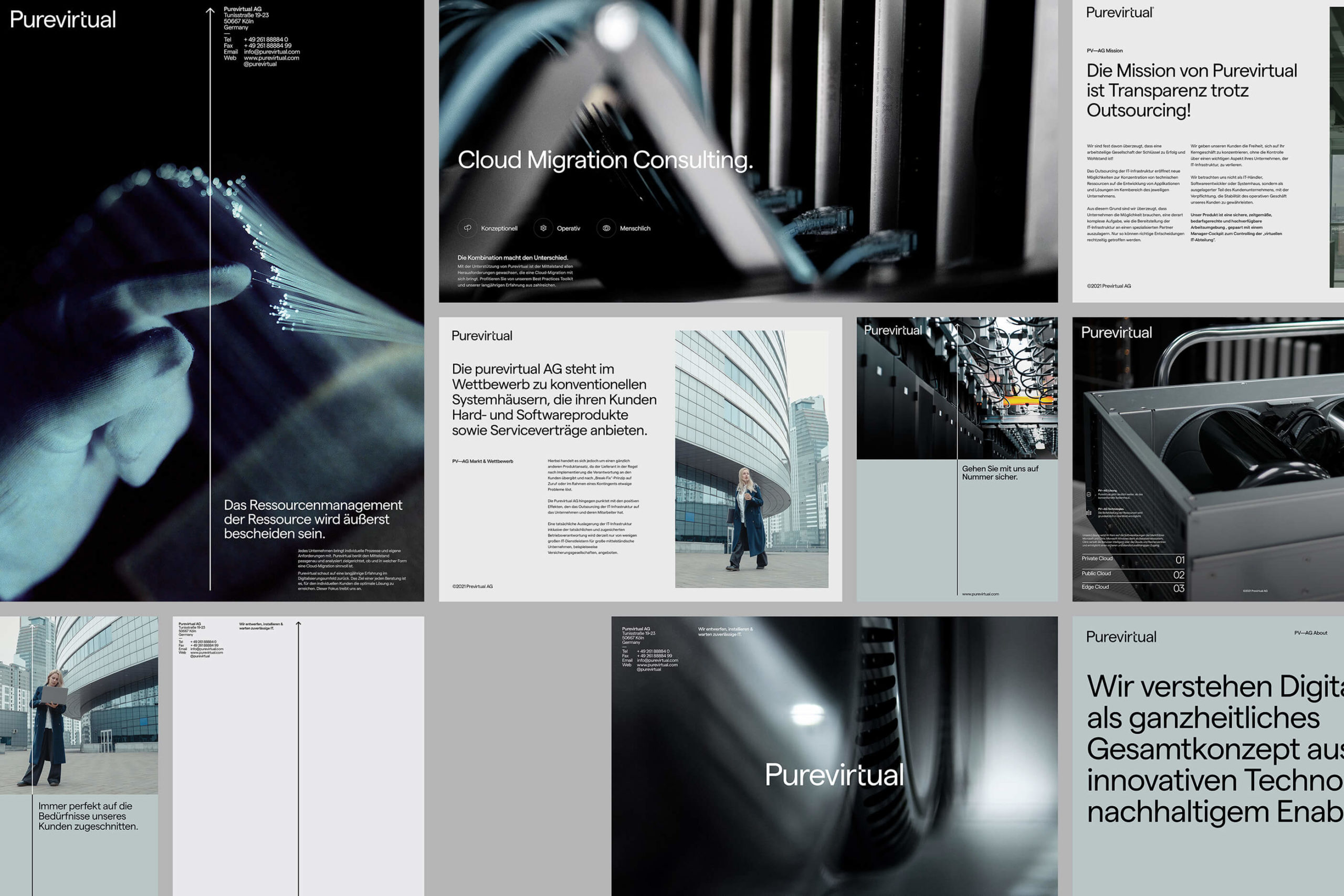1344x896 pixels.
Task: Click the cloud icon next to Konzeptionell
Action: pos(469,227)
